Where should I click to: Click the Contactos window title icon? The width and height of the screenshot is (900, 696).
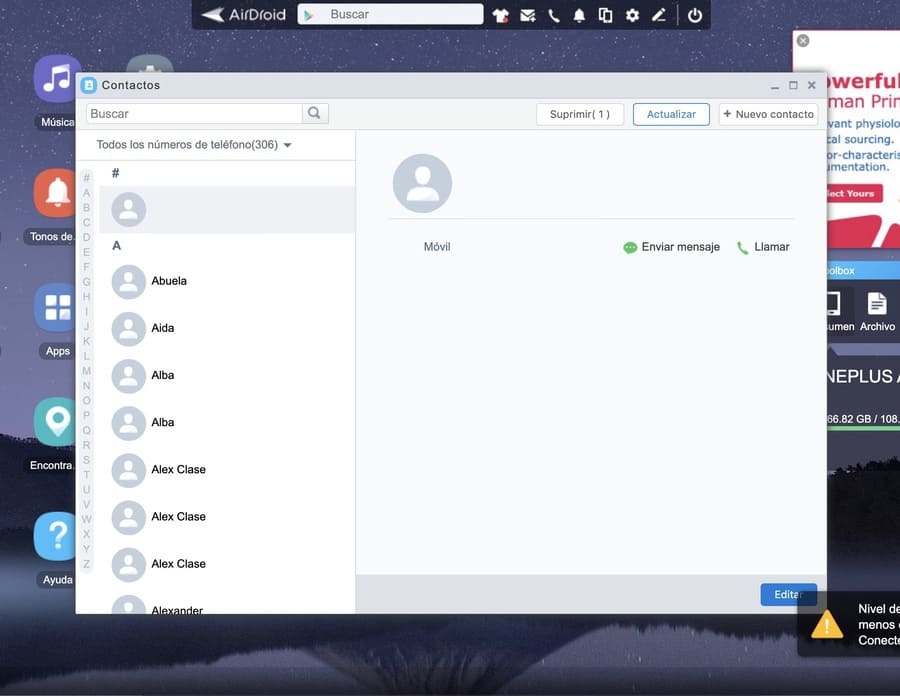[x=88, y=85]
